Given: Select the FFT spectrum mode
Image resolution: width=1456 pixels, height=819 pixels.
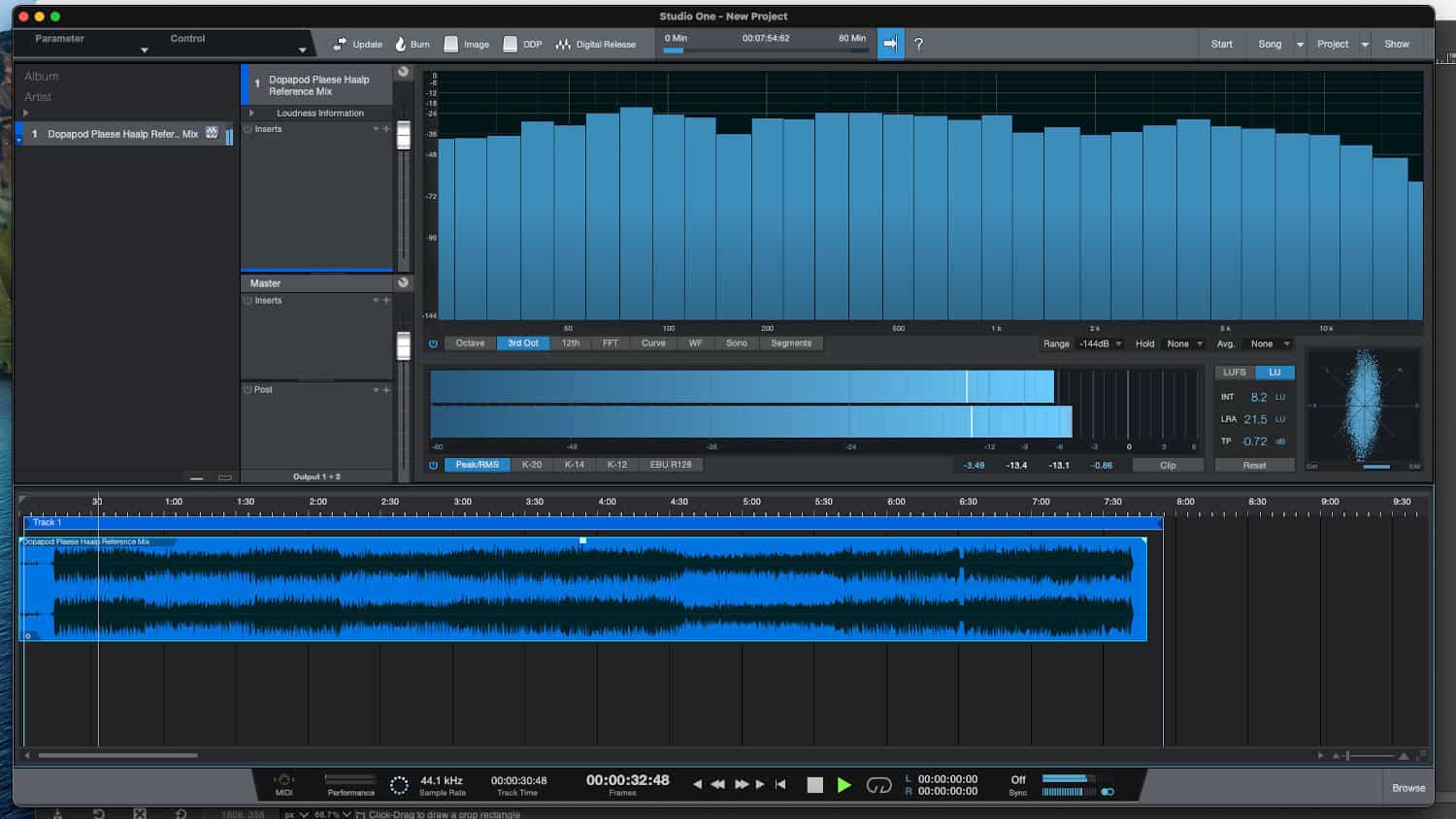Looking at the screenshot, I should click(610, 344).
